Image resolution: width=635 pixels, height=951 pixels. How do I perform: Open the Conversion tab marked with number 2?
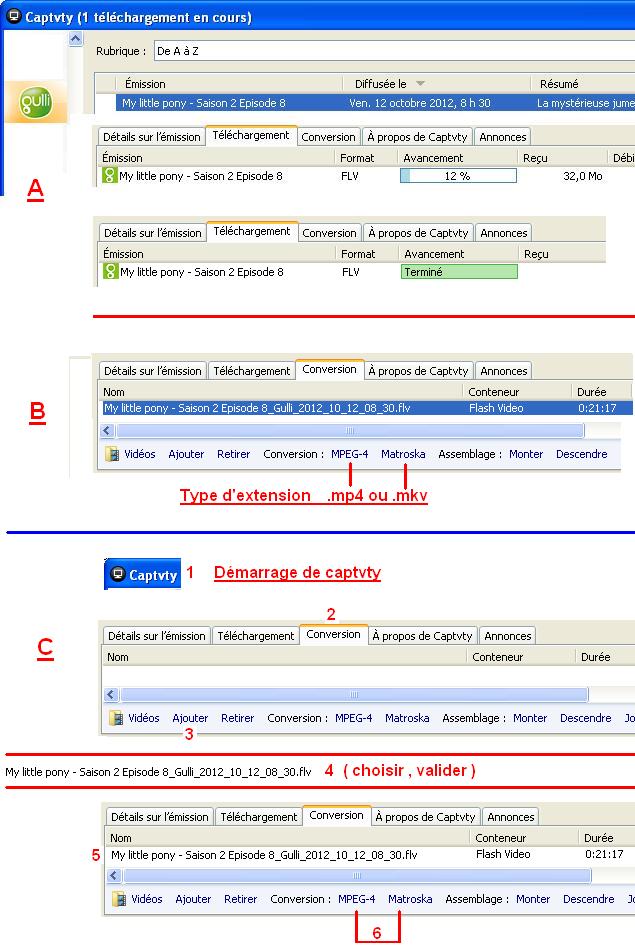[x=333, y=634]
